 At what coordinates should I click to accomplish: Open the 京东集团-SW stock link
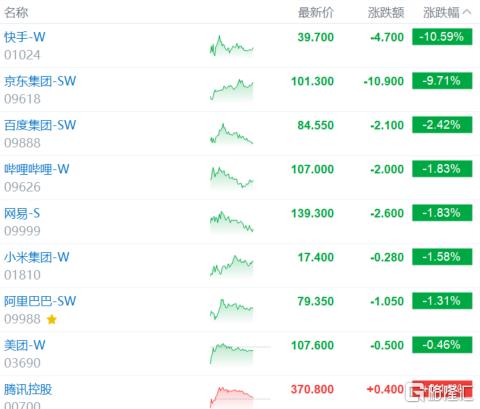click(40, 81)
